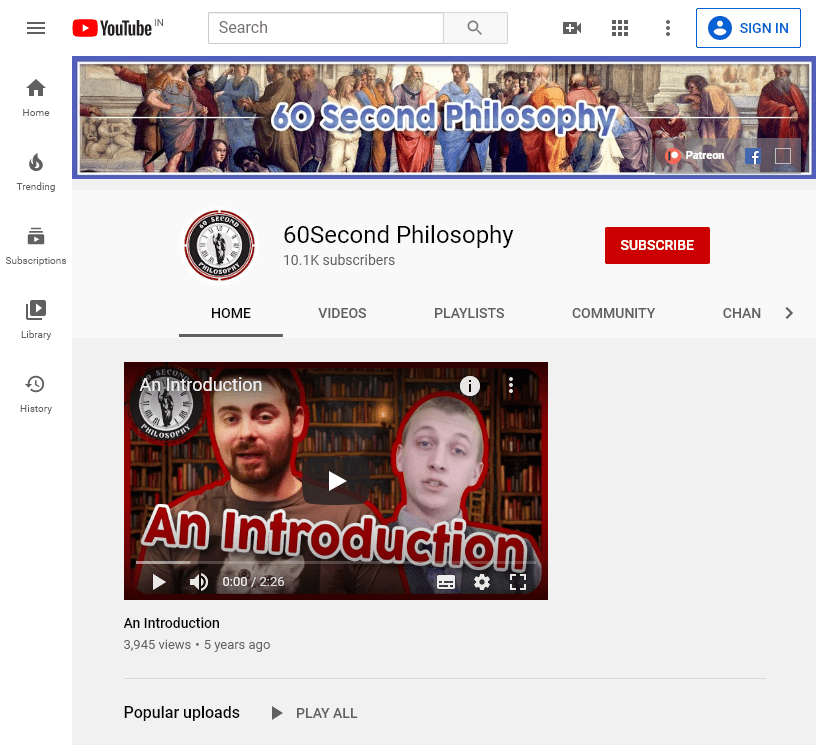Switch to the VIDEOS tab
This screenshot has height=745, width=816.
342,313
